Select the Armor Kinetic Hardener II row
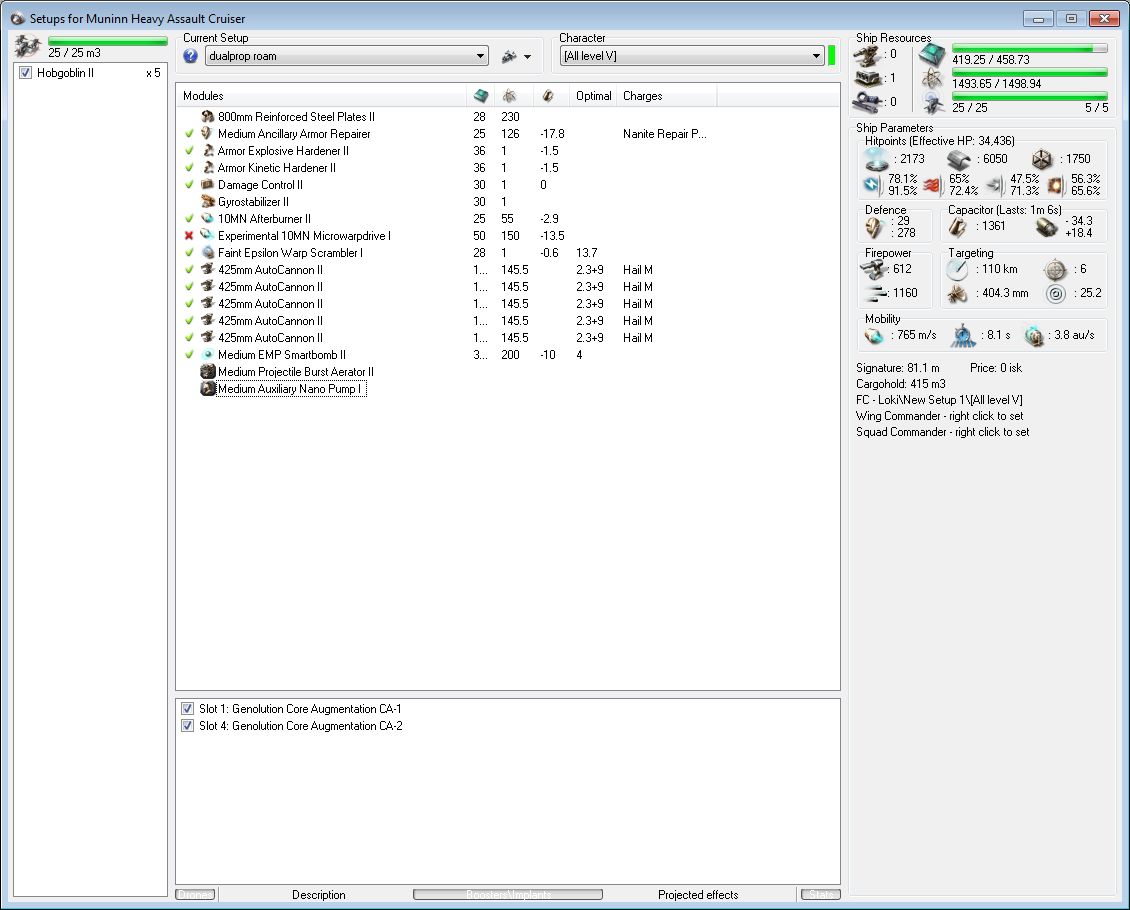The height and width of the screenshot is (910, 1130). pyautogui.click(x=508, y=168)
